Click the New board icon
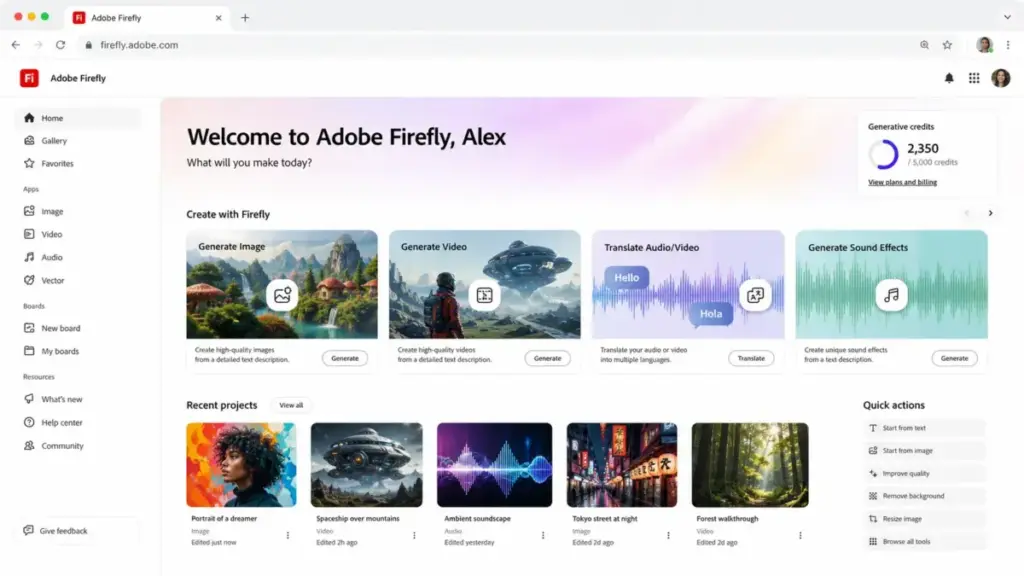 click(x=29, y=328)
